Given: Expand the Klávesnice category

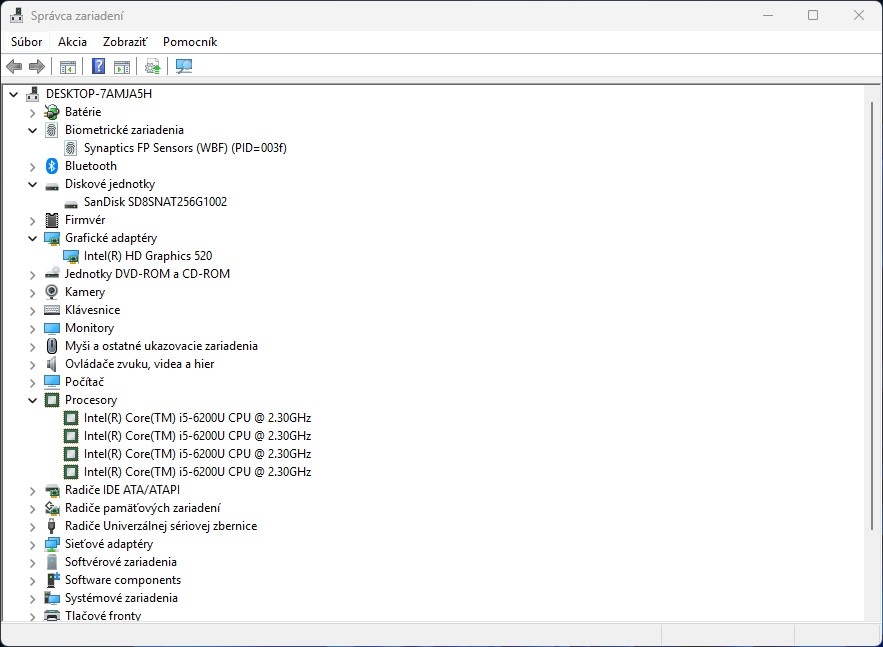Looking at the screenshot, I should tap(32, 310).
